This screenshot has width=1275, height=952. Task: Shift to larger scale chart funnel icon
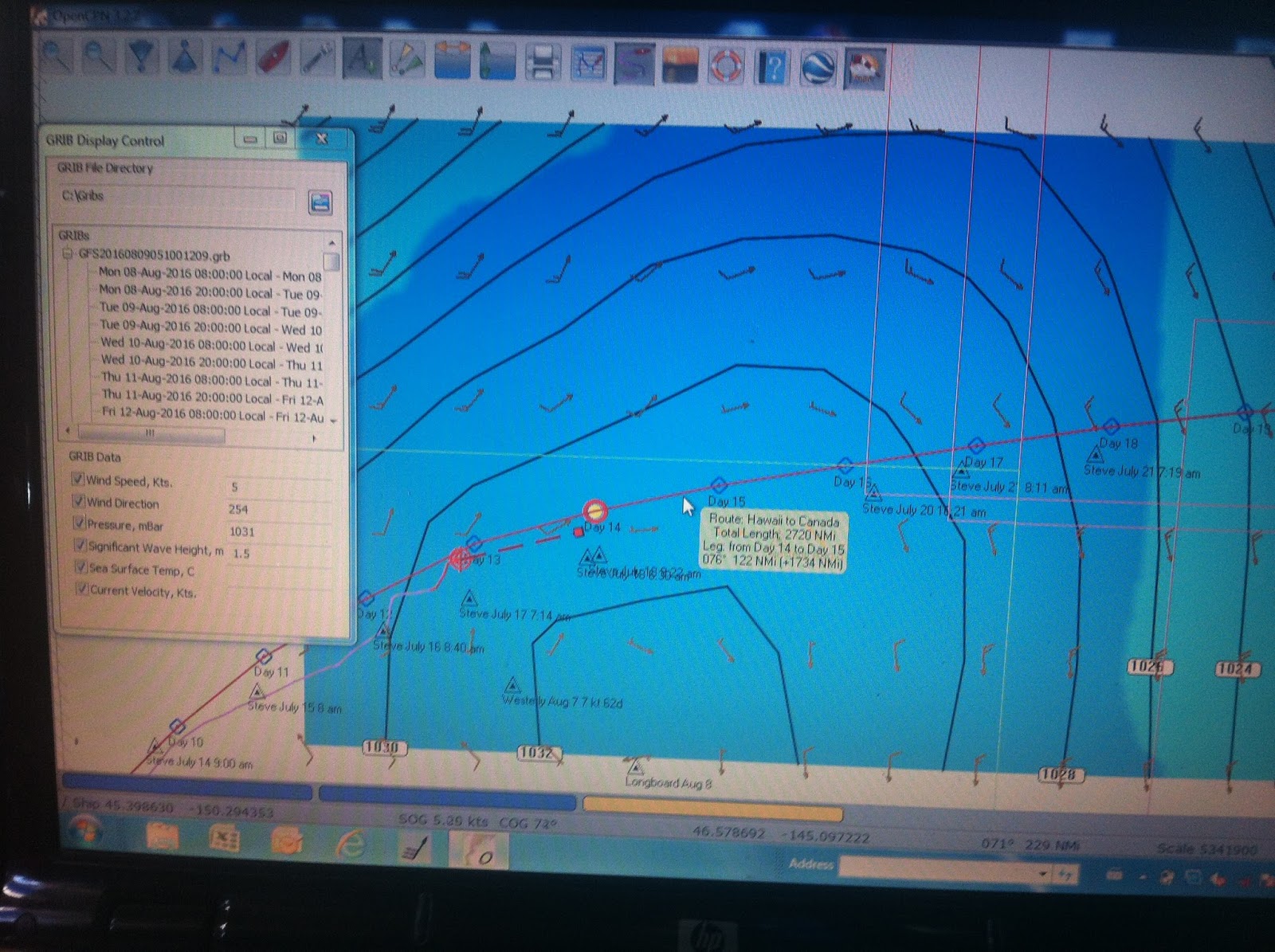tap(143, 57)
